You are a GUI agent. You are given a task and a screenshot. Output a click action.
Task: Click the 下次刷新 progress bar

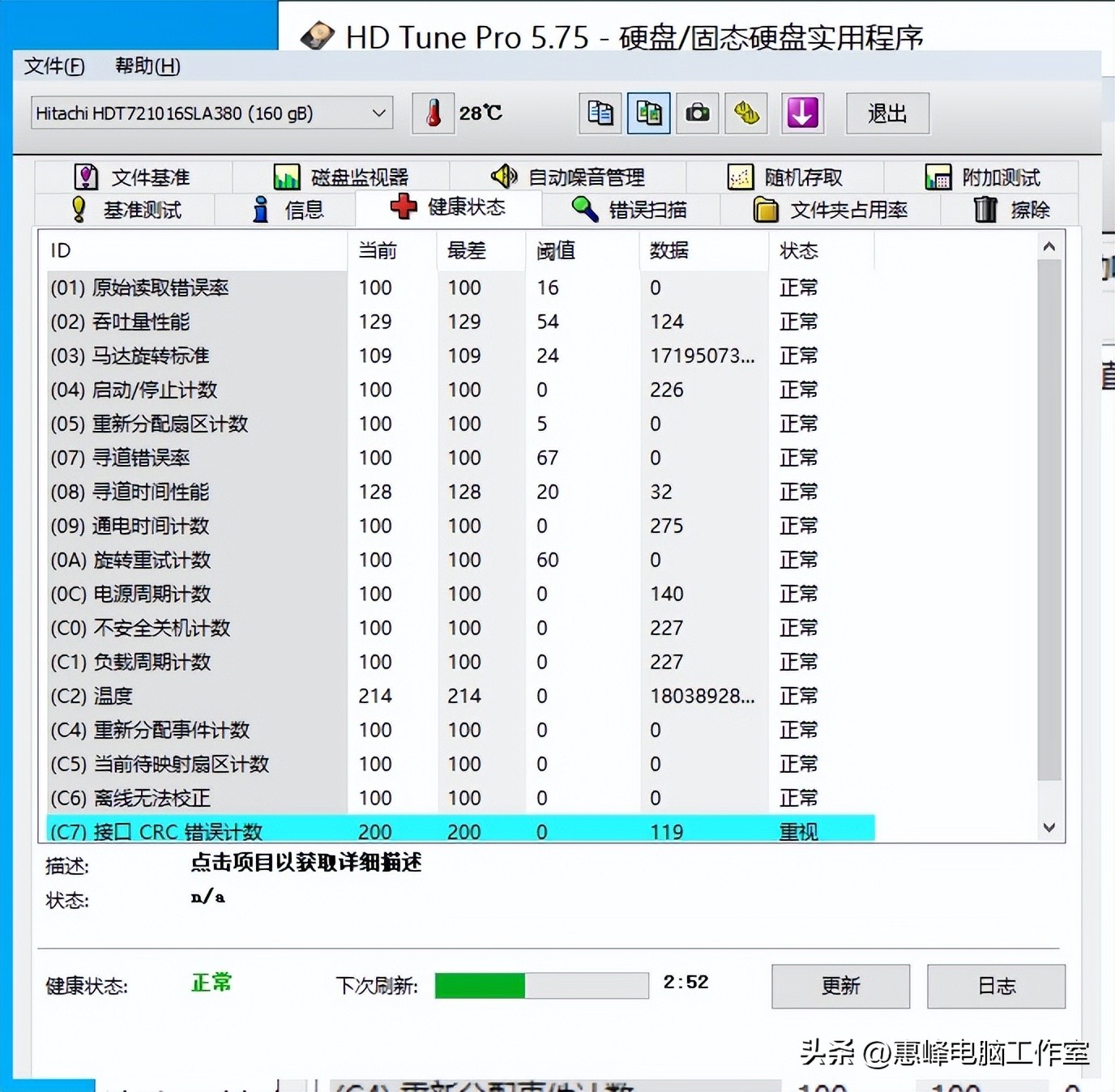pos(541,985)
